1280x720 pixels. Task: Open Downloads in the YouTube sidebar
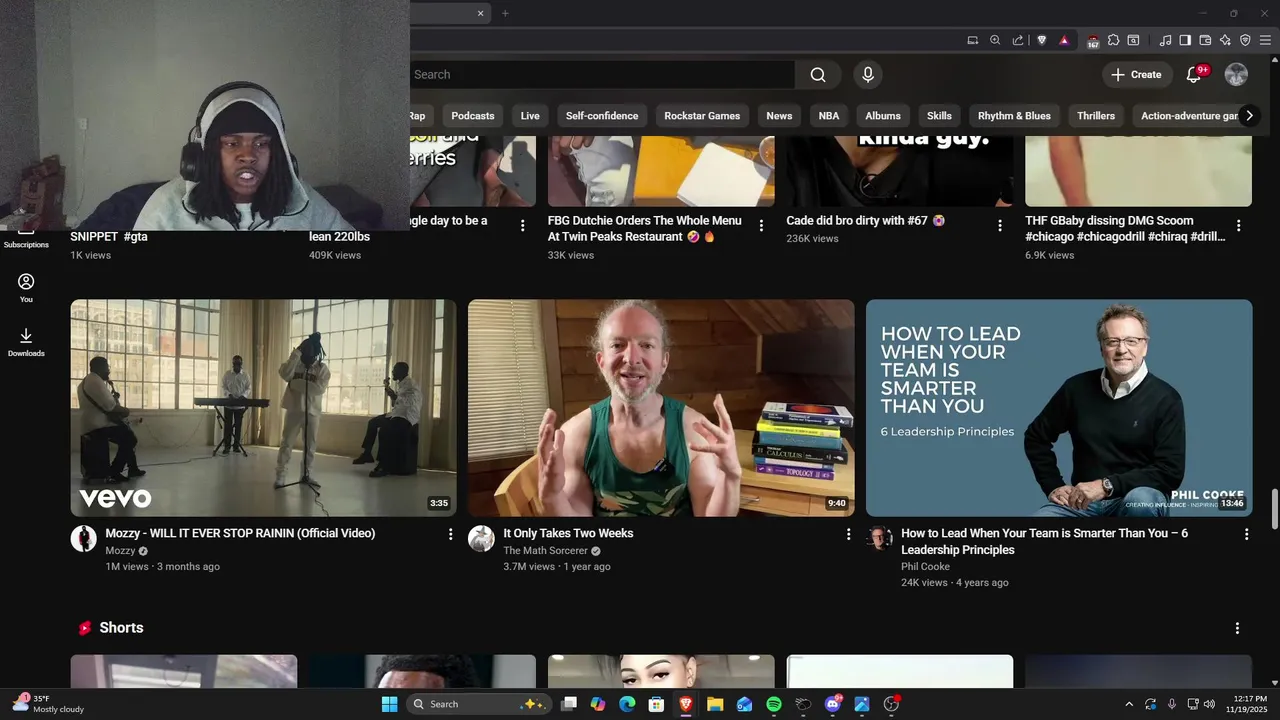click(26, 342)
